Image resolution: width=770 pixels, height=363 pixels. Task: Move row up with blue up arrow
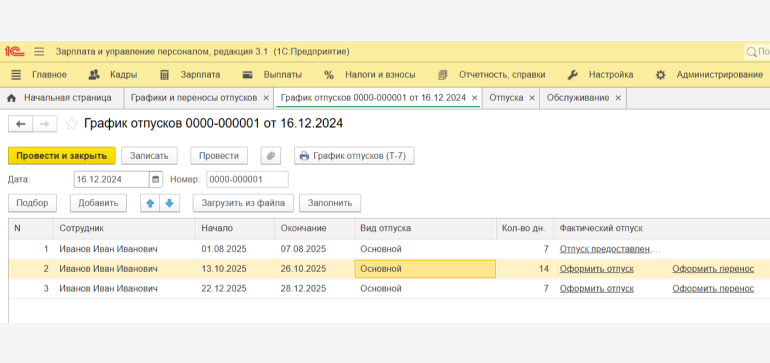tap(150, 203)
